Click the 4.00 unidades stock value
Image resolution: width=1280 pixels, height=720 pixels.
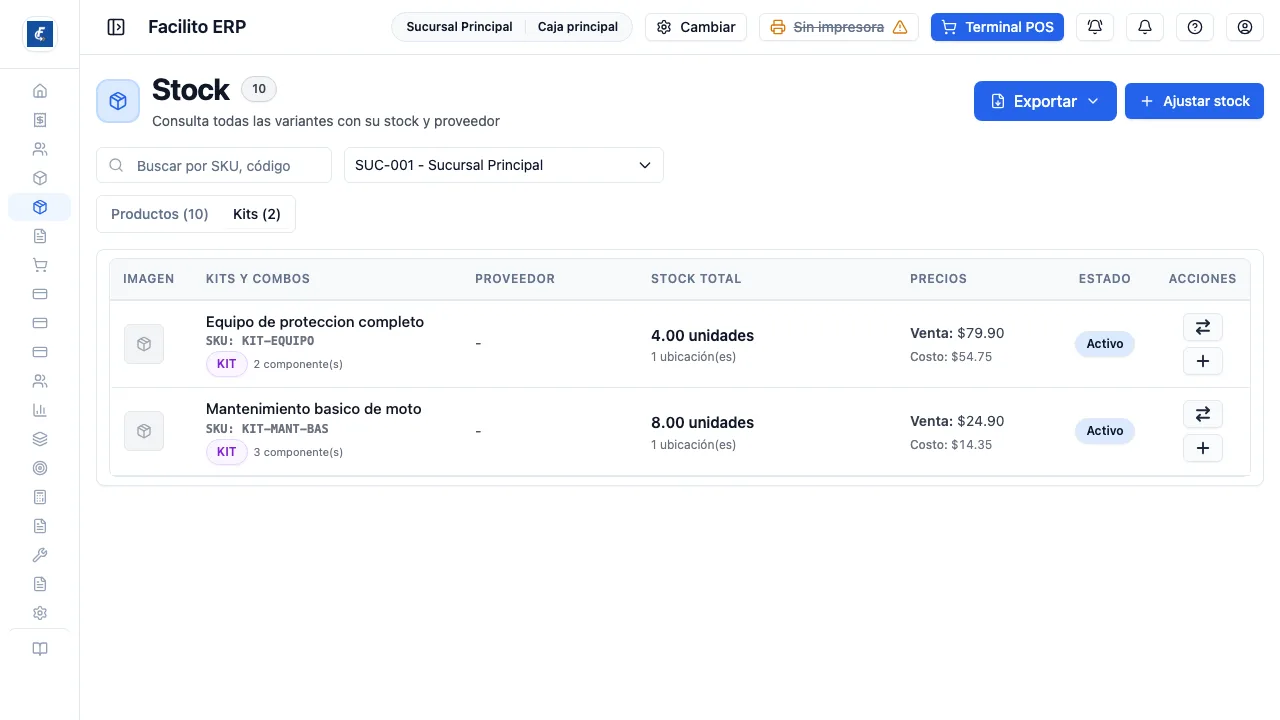(702, 336)
